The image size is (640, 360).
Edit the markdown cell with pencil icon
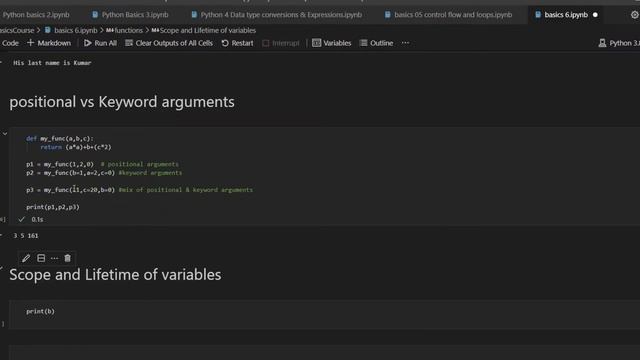(26, 258)
